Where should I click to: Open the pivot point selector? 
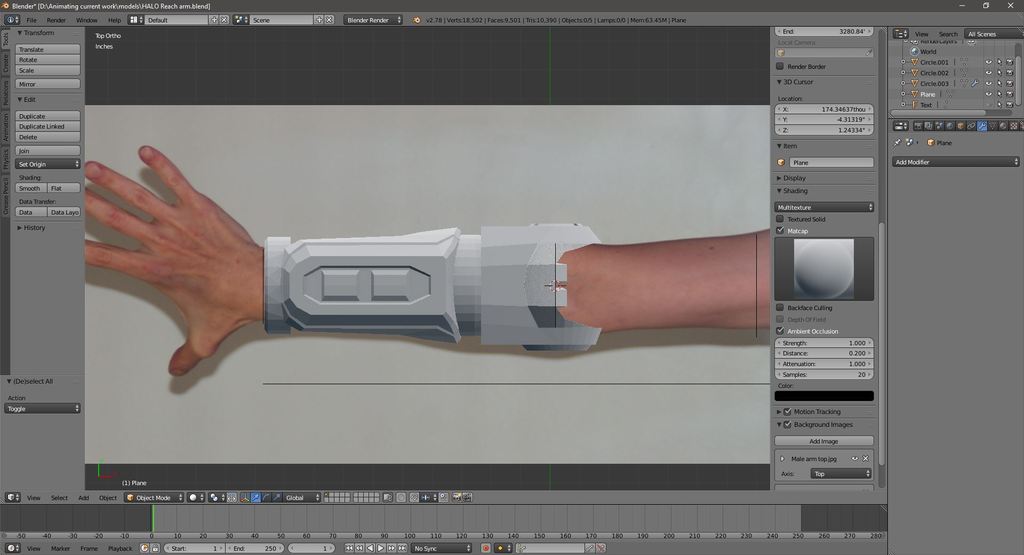(x=216, y=498)
